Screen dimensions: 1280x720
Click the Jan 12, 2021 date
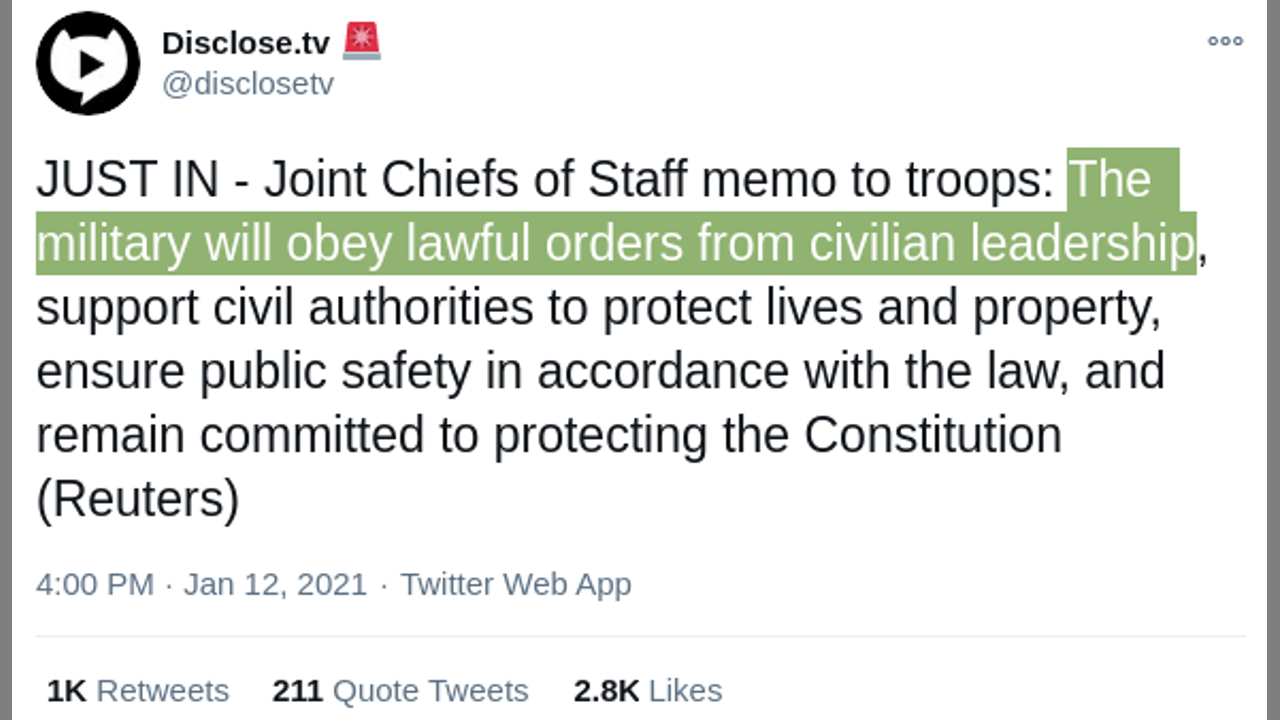click(275, 584)
